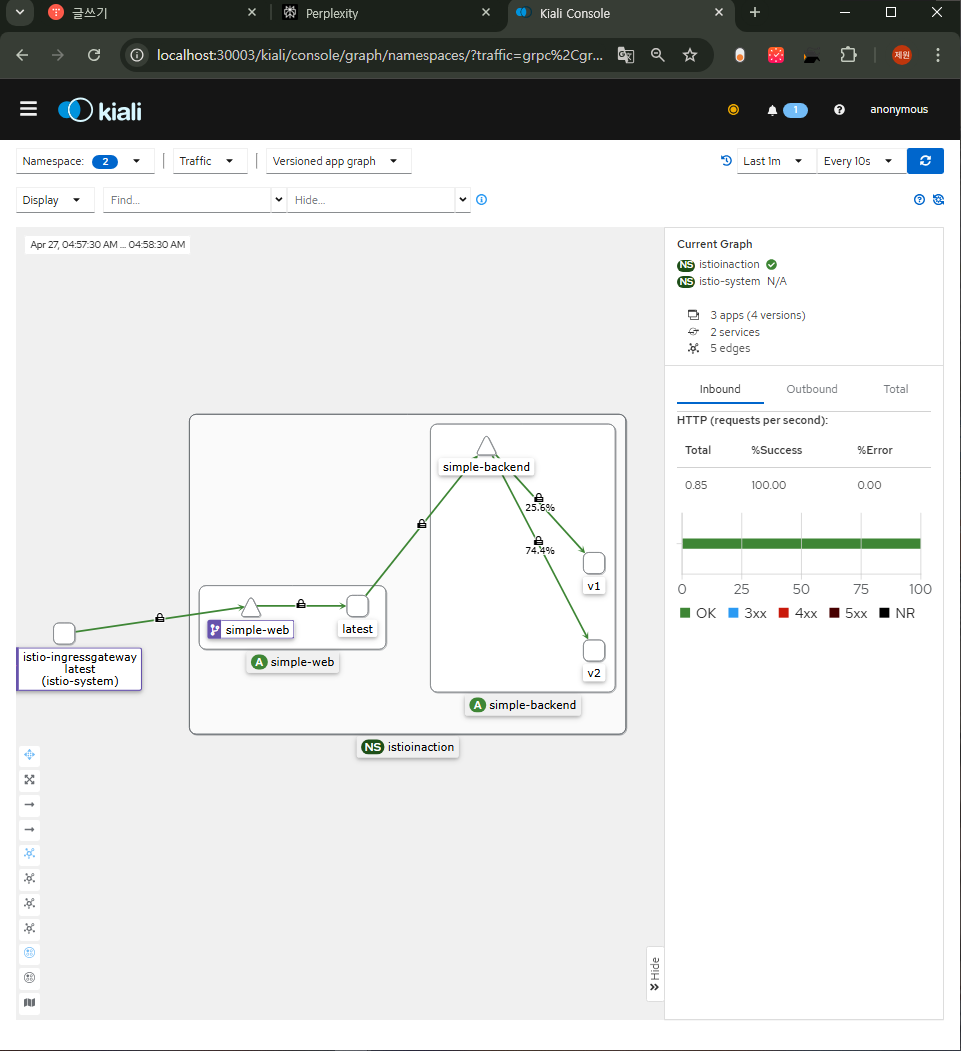The image size is (961, 1051).
Task: Click the red 4xx legend swatch
Action: pyautogui.click(x=783, y=613)
